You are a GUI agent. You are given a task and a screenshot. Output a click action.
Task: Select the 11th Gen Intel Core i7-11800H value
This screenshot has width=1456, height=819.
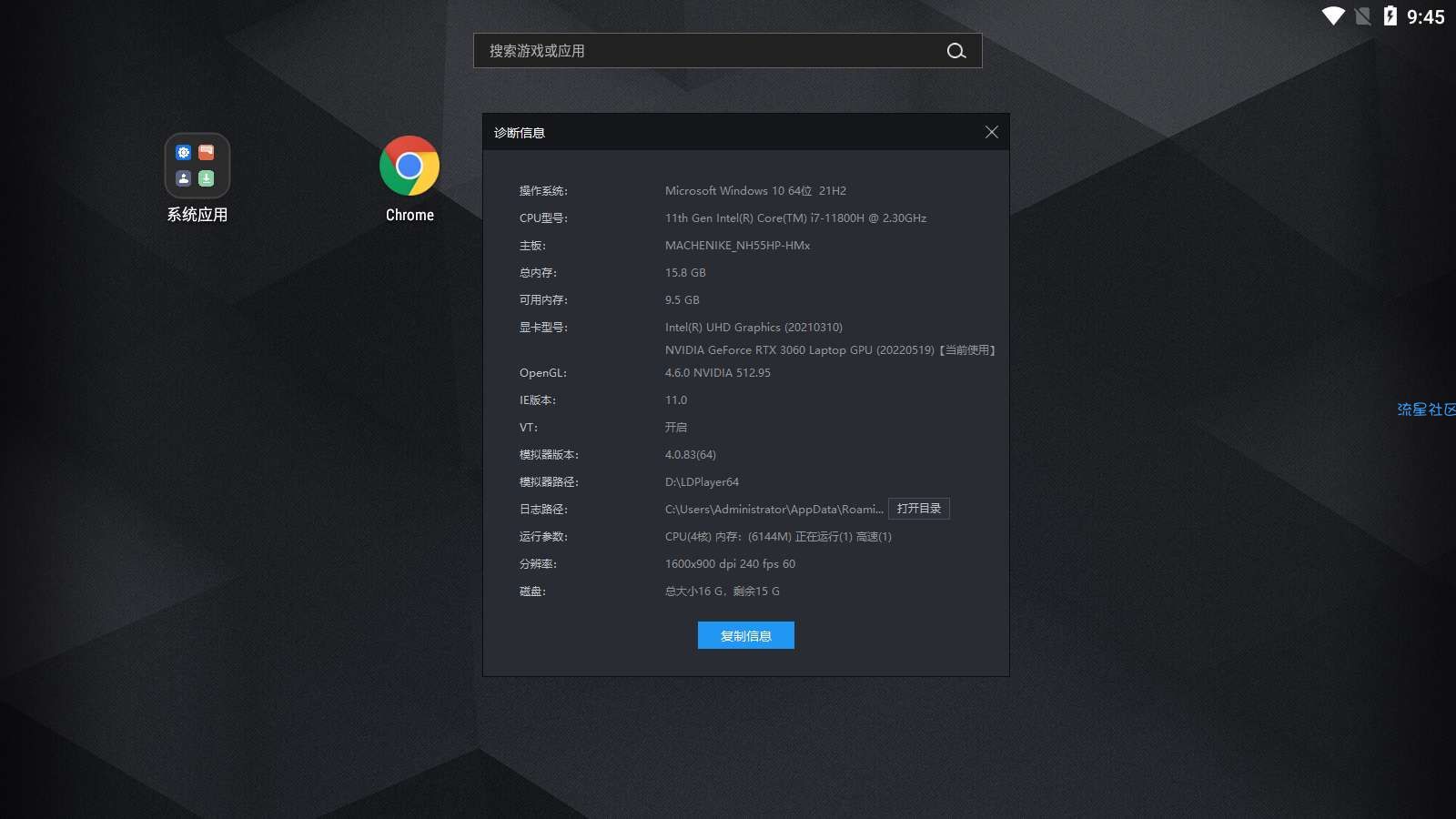[795, 218]
